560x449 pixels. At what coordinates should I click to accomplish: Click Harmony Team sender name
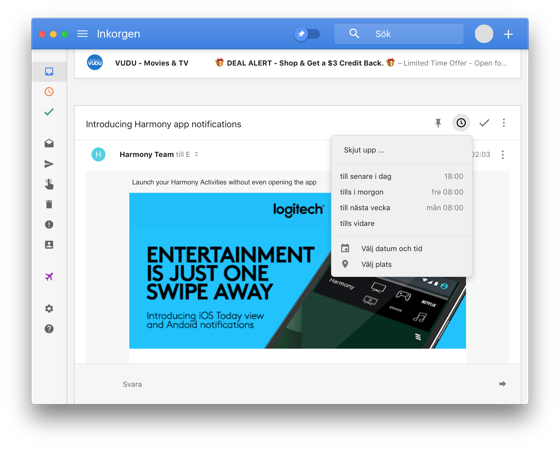(x=146, y=154)
